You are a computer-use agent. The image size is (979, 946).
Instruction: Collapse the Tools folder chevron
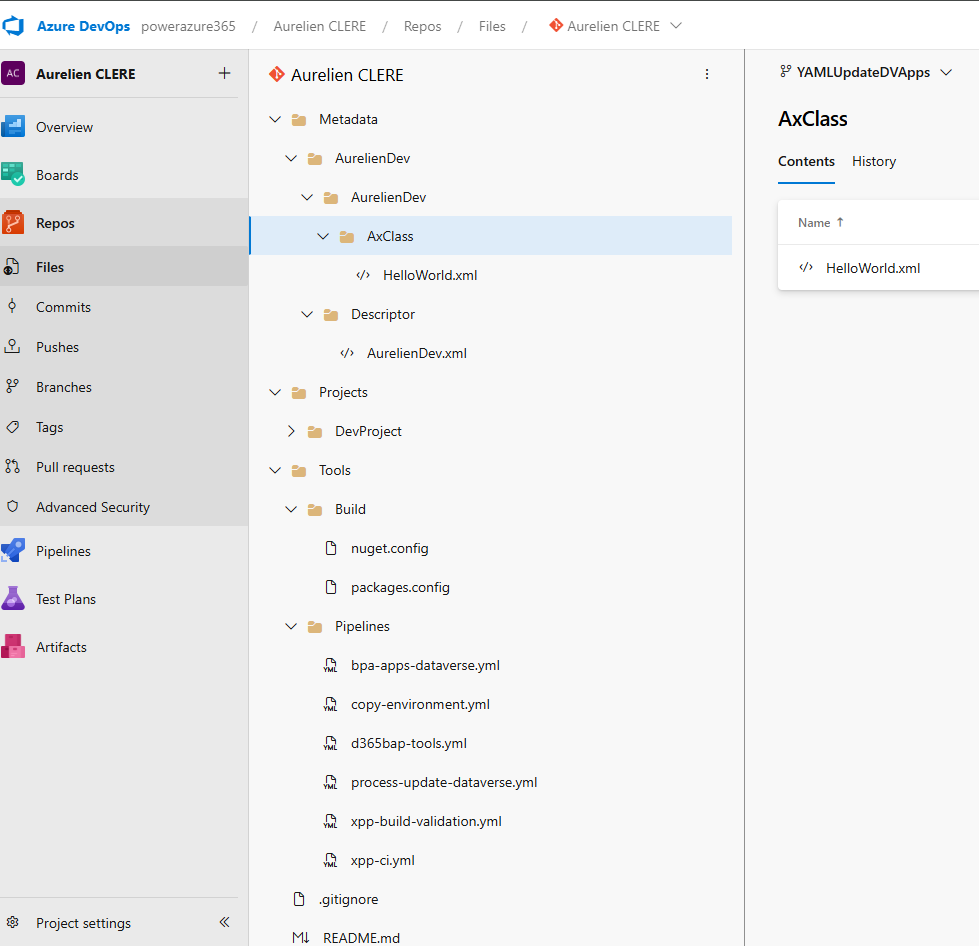275,470
